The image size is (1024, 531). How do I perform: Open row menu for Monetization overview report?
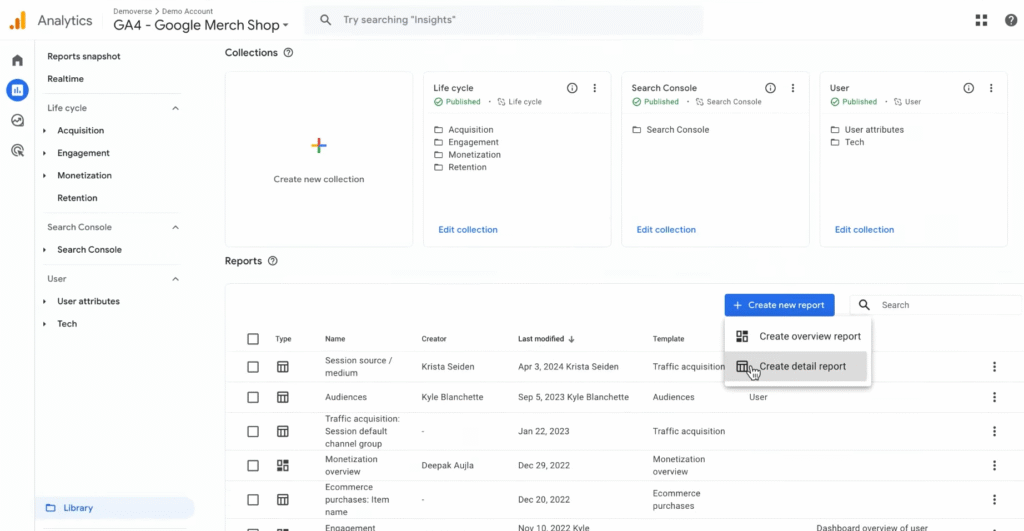tap(994, 466)
